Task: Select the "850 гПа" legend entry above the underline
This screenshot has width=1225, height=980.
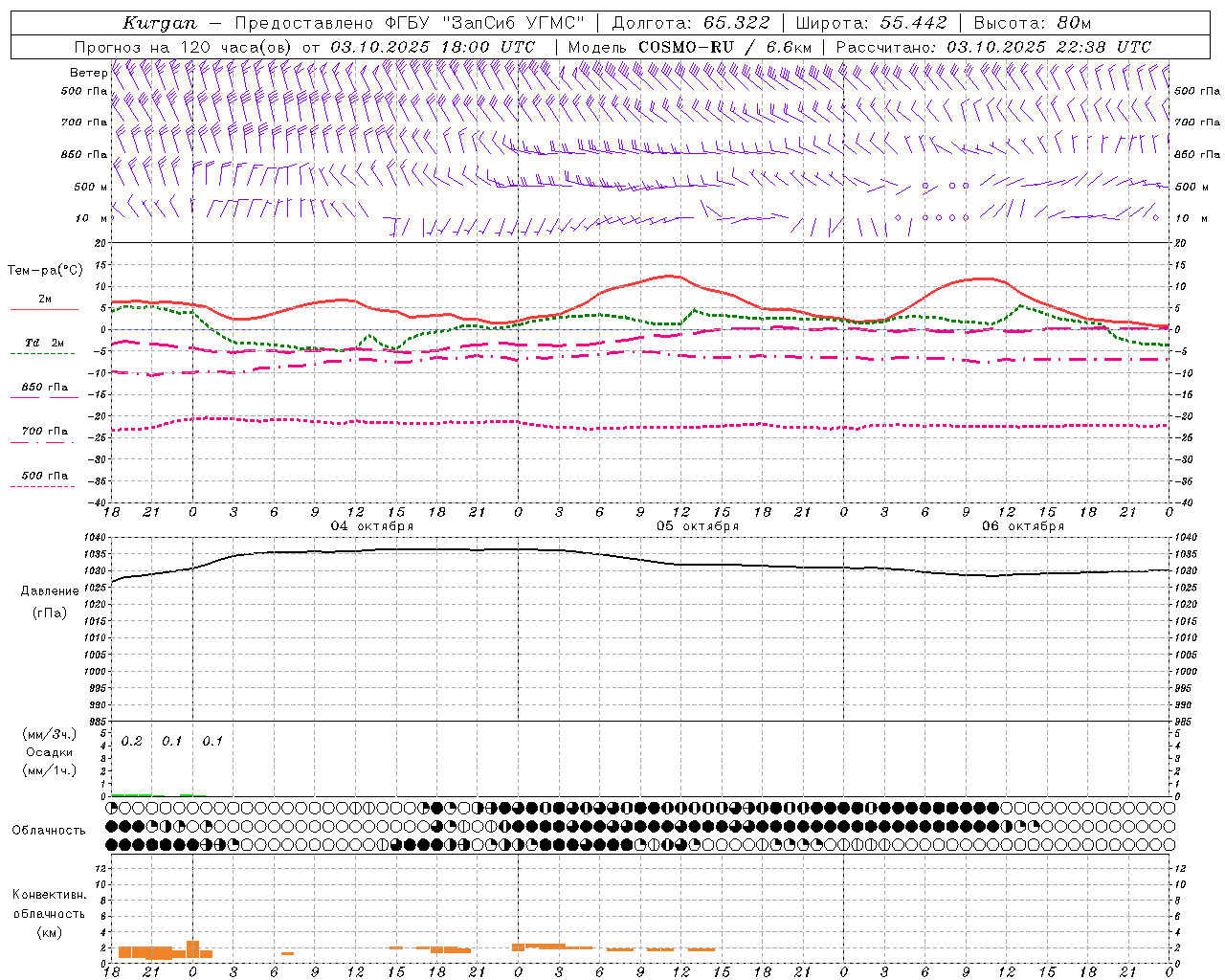Action: 44,388
